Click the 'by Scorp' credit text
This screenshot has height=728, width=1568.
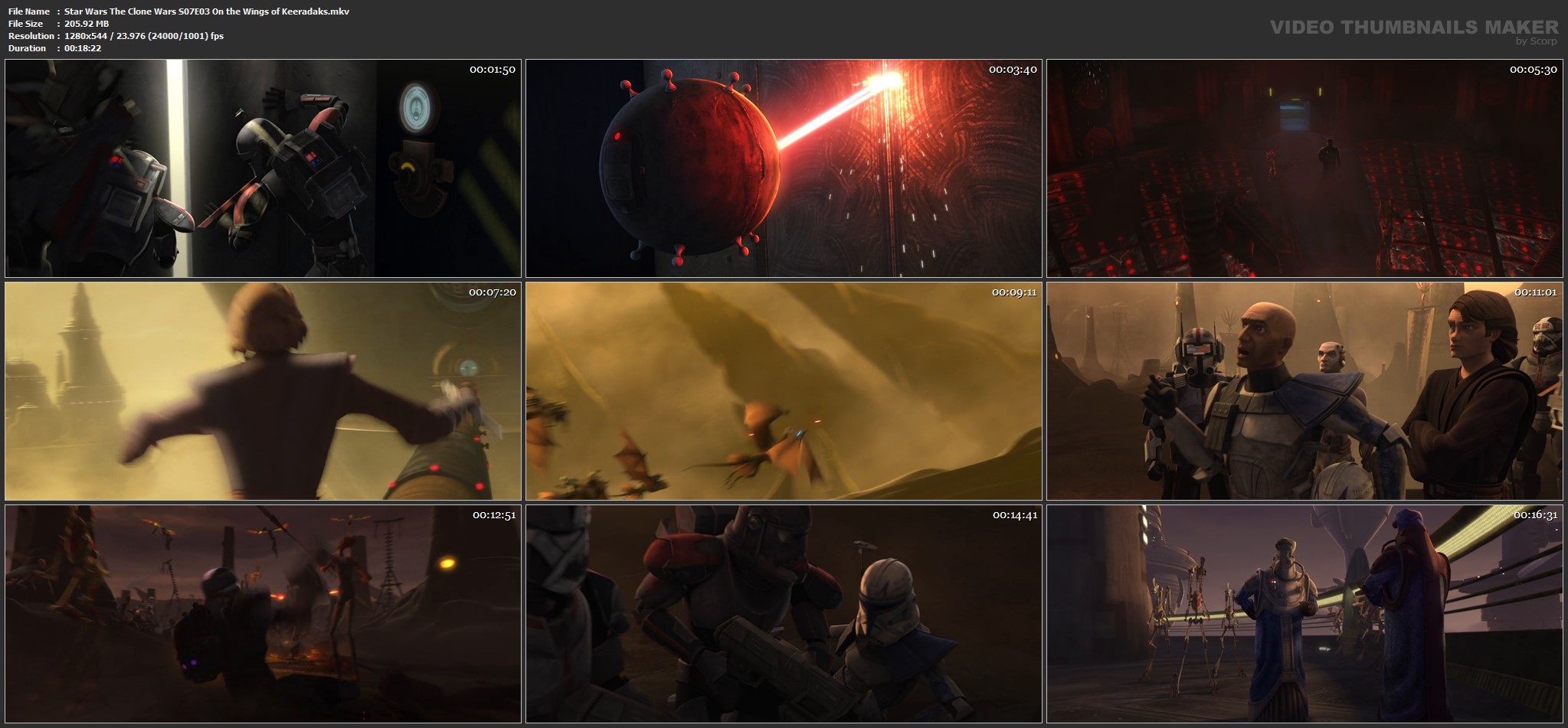(x=1536, y=41)
